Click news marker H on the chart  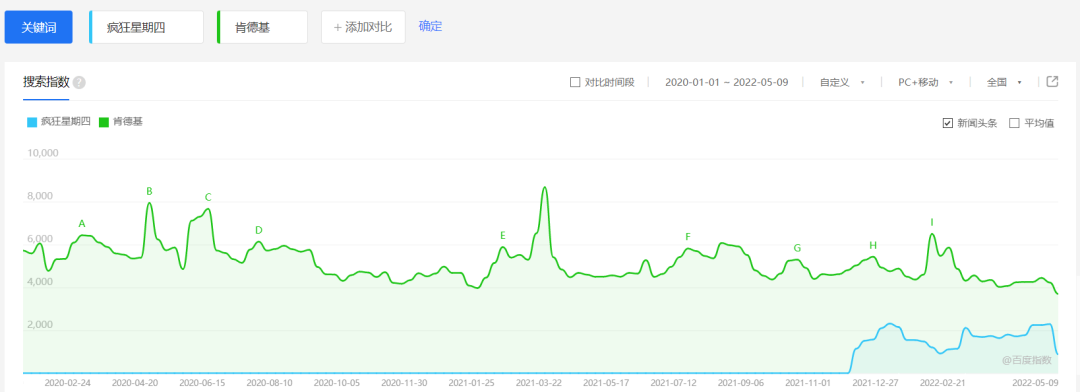(873, 245)
